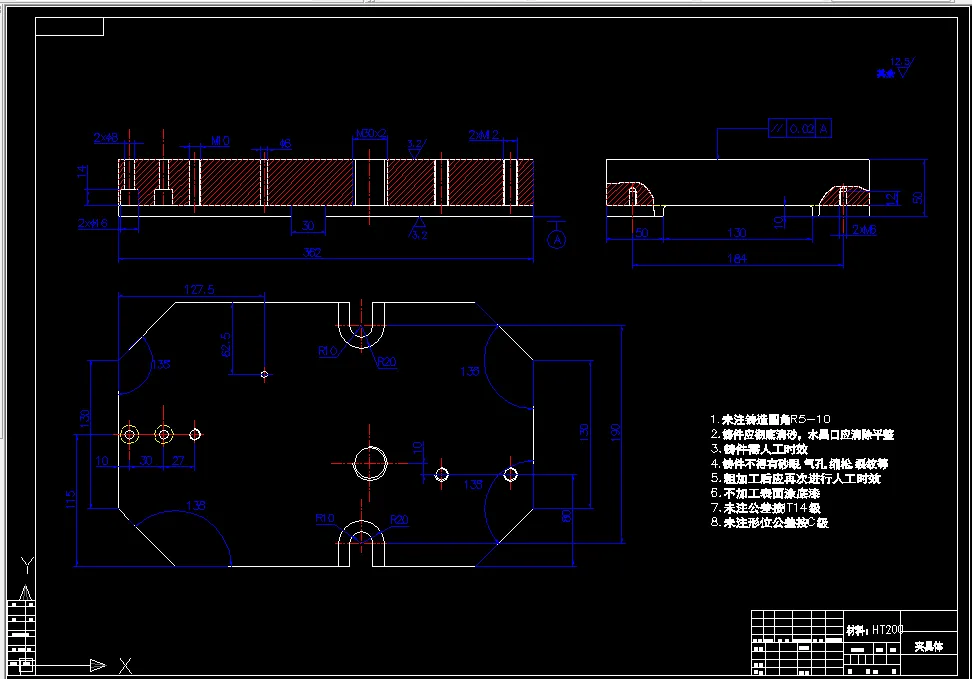
Task: Select the M30x2 thread callout
Action: [x=371, y=133]
